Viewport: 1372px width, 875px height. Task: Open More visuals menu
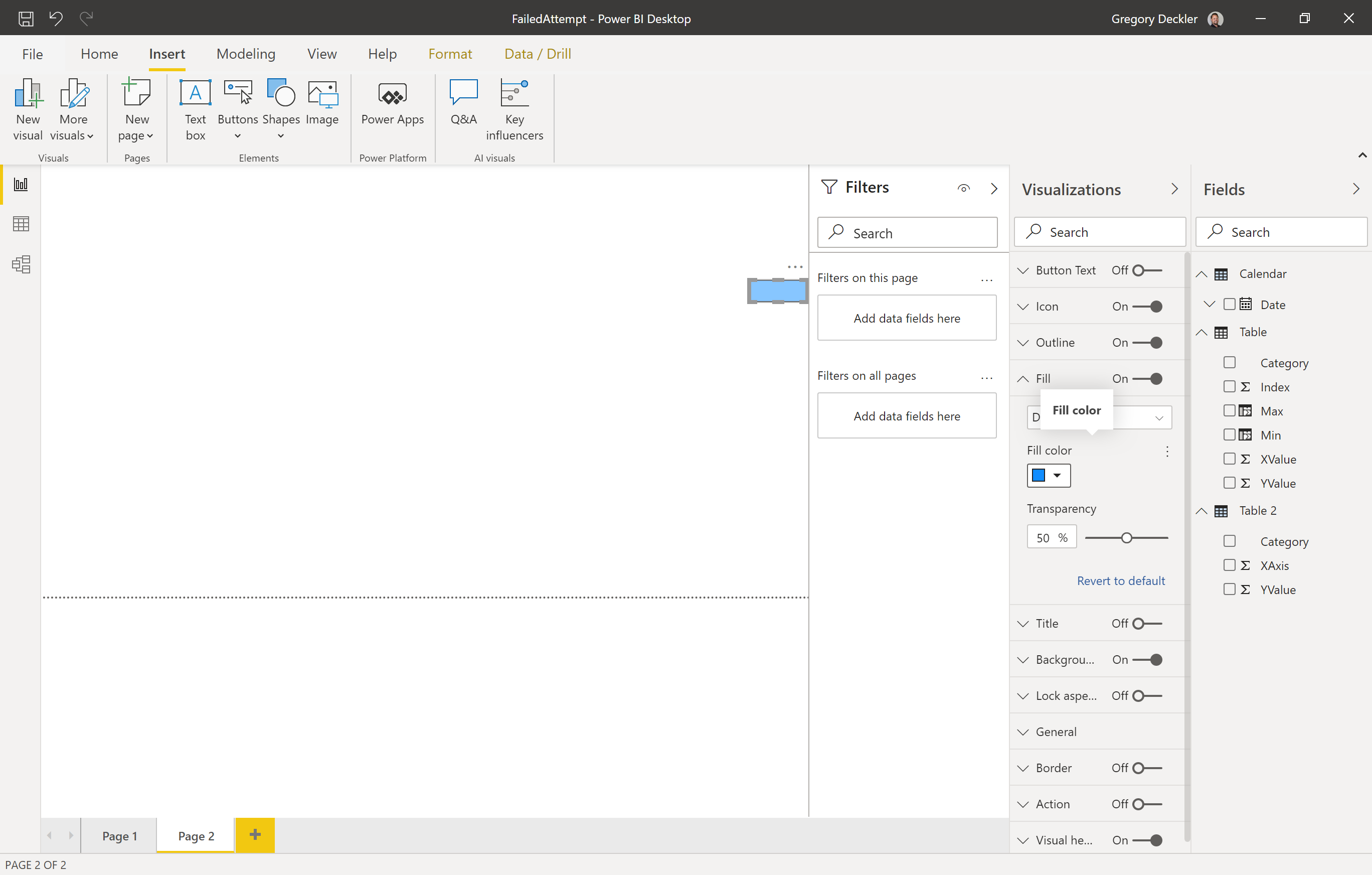[x=72, y=110]
